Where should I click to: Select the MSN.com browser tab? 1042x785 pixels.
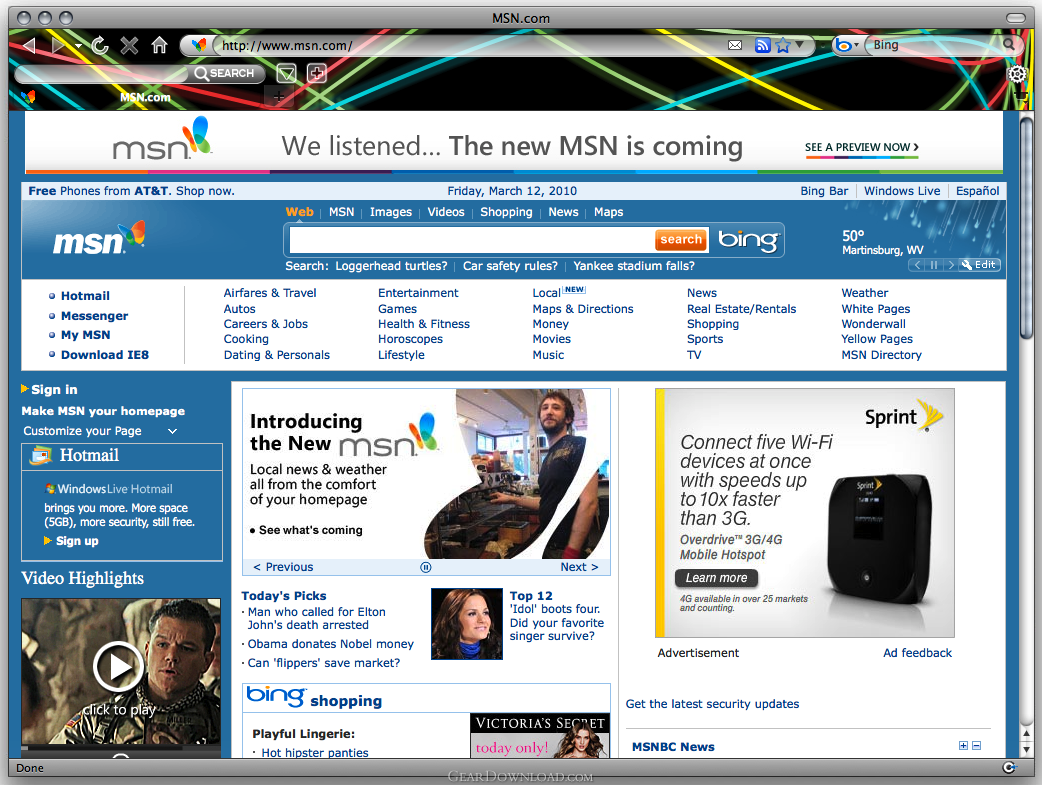145,97
